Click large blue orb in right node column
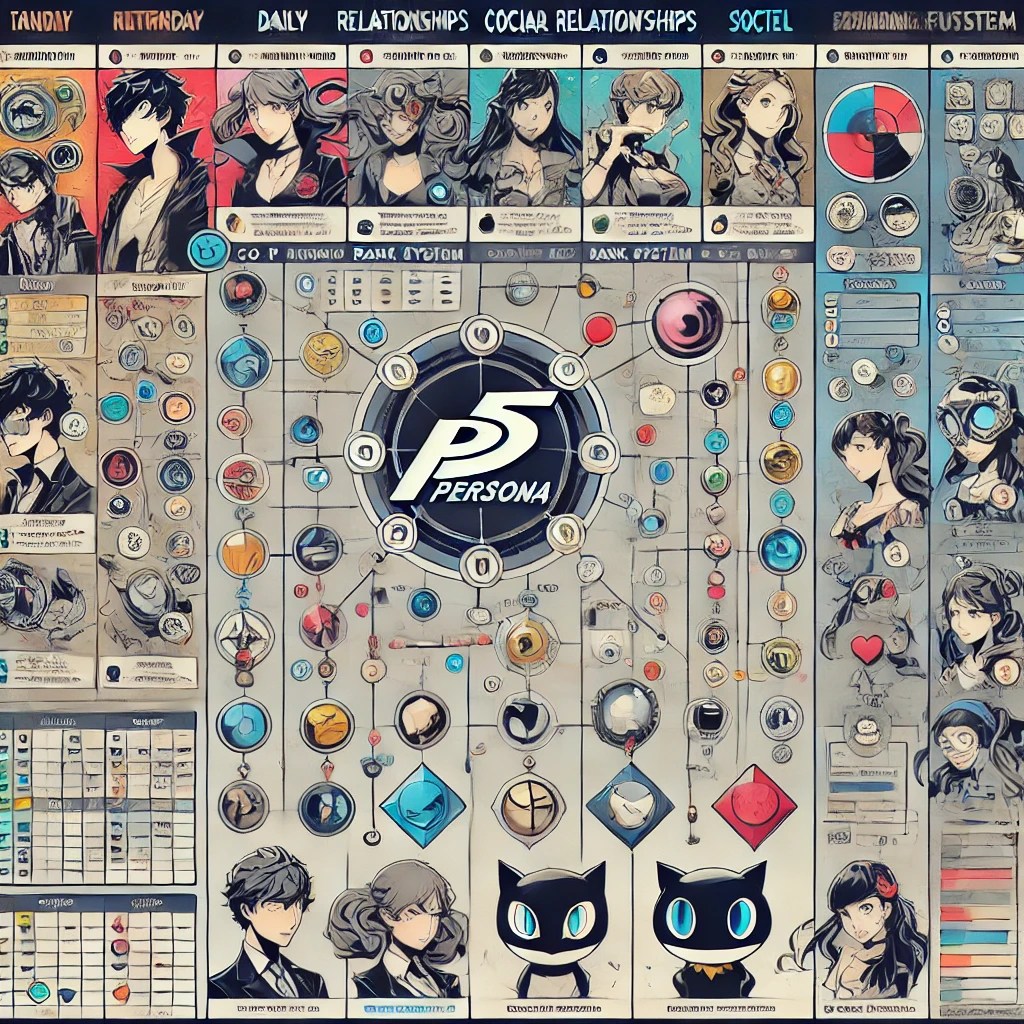This screenshot has height=1024, width=1024. (782, 549)
